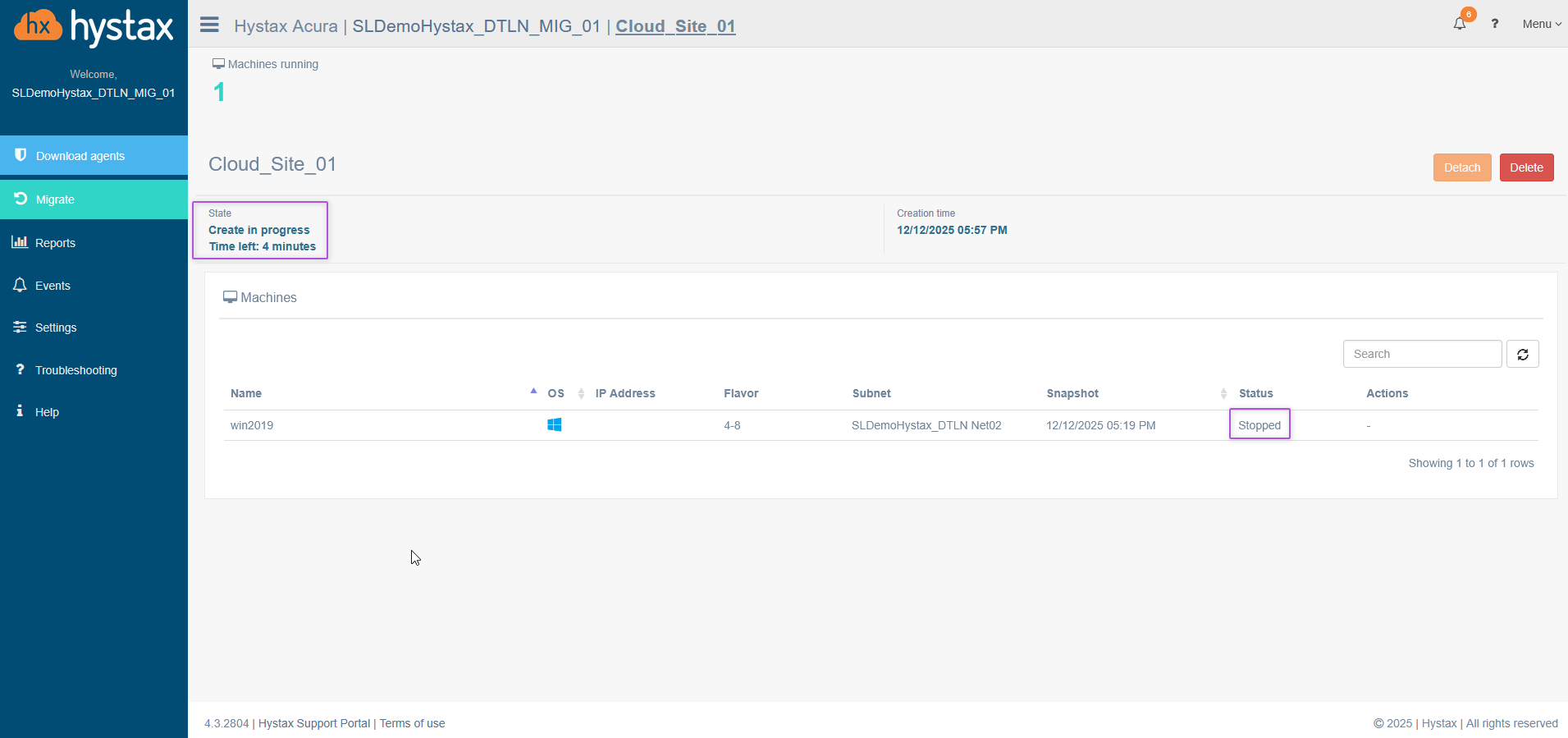Refresh the machines table
The width and height of the screenshot is (1568, 738).
click(1522, 355)
